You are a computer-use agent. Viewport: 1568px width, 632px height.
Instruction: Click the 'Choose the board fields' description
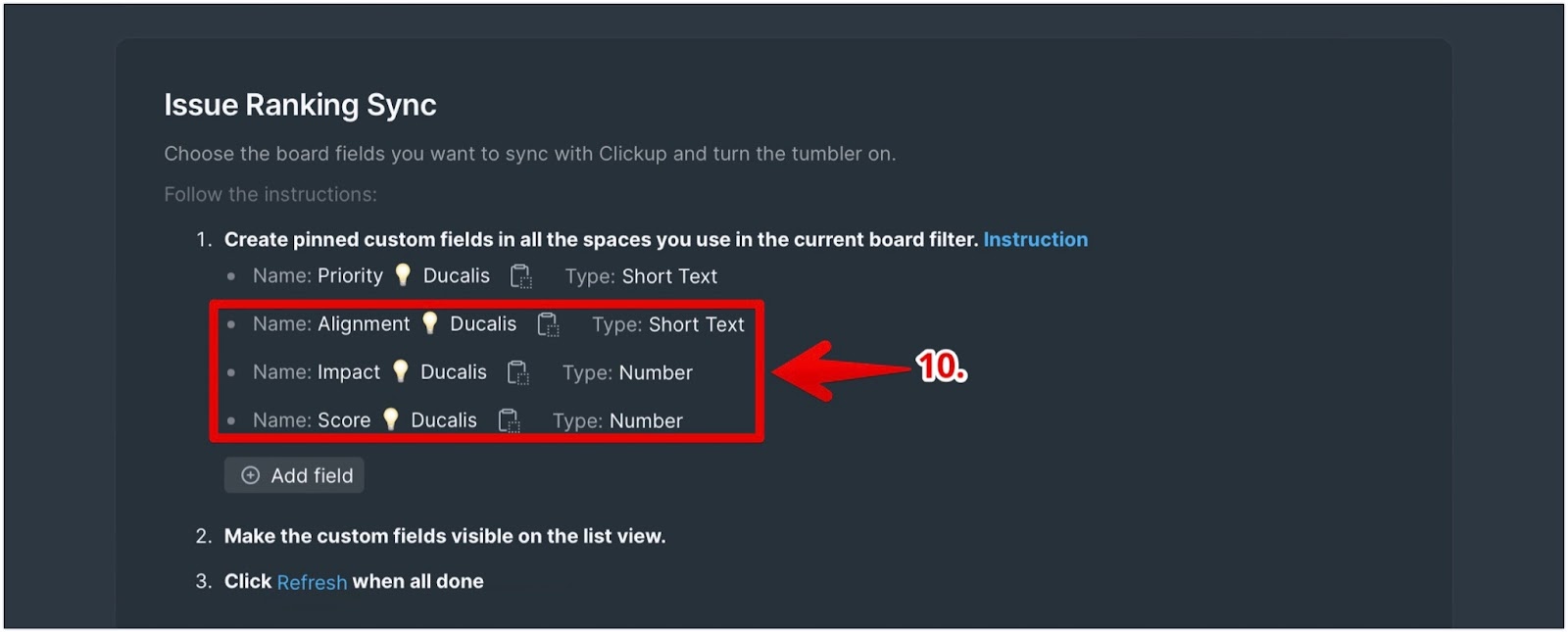tap(529, 154)
